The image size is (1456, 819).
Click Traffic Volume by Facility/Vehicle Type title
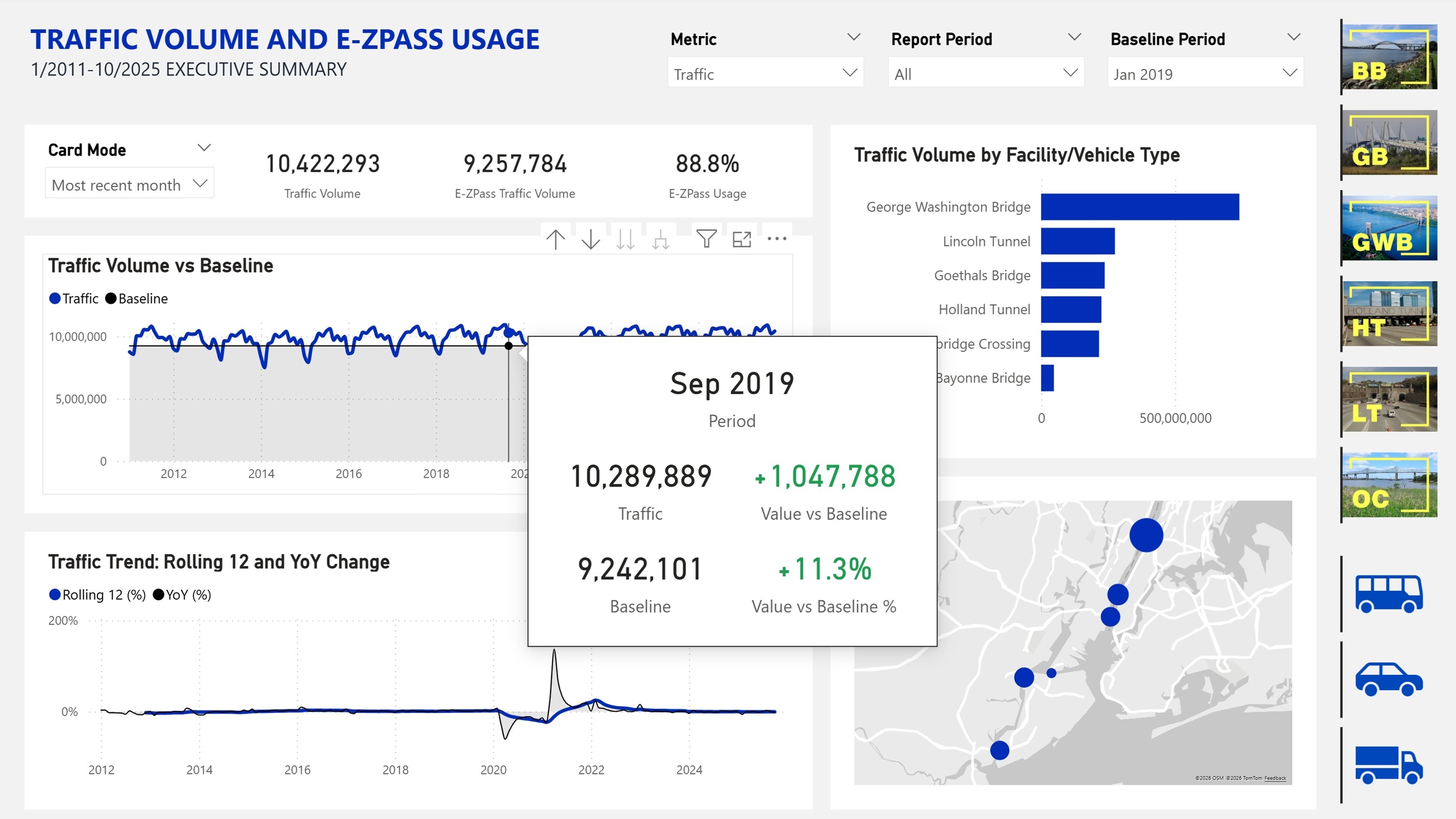tap(1017, 155)
